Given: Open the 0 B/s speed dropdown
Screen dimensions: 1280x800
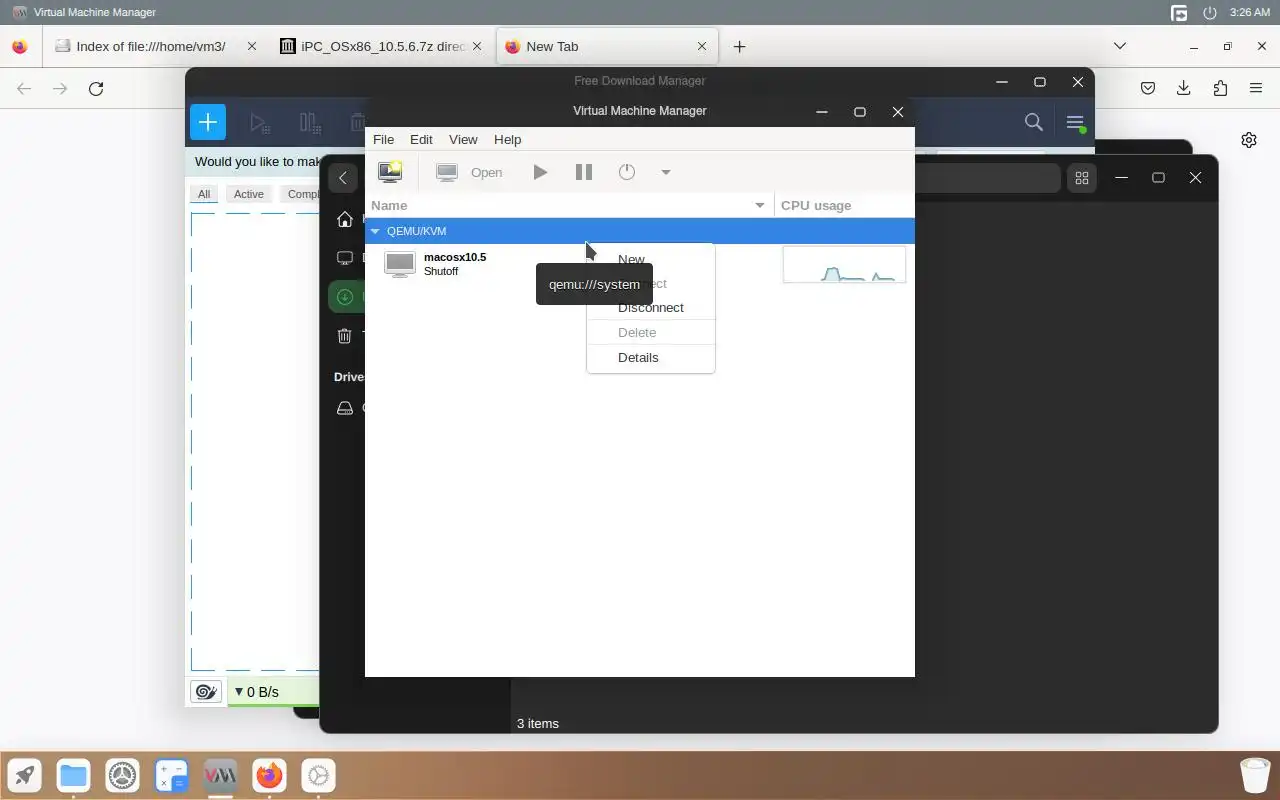Looking at the screenshot, I should pos(256,692).
